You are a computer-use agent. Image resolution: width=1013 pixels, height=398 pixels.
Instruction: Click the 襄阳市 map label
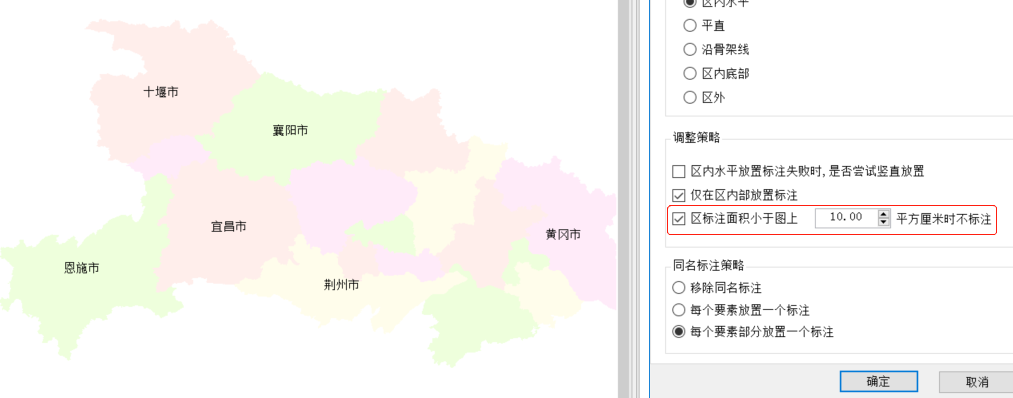(x=290, y=131)
